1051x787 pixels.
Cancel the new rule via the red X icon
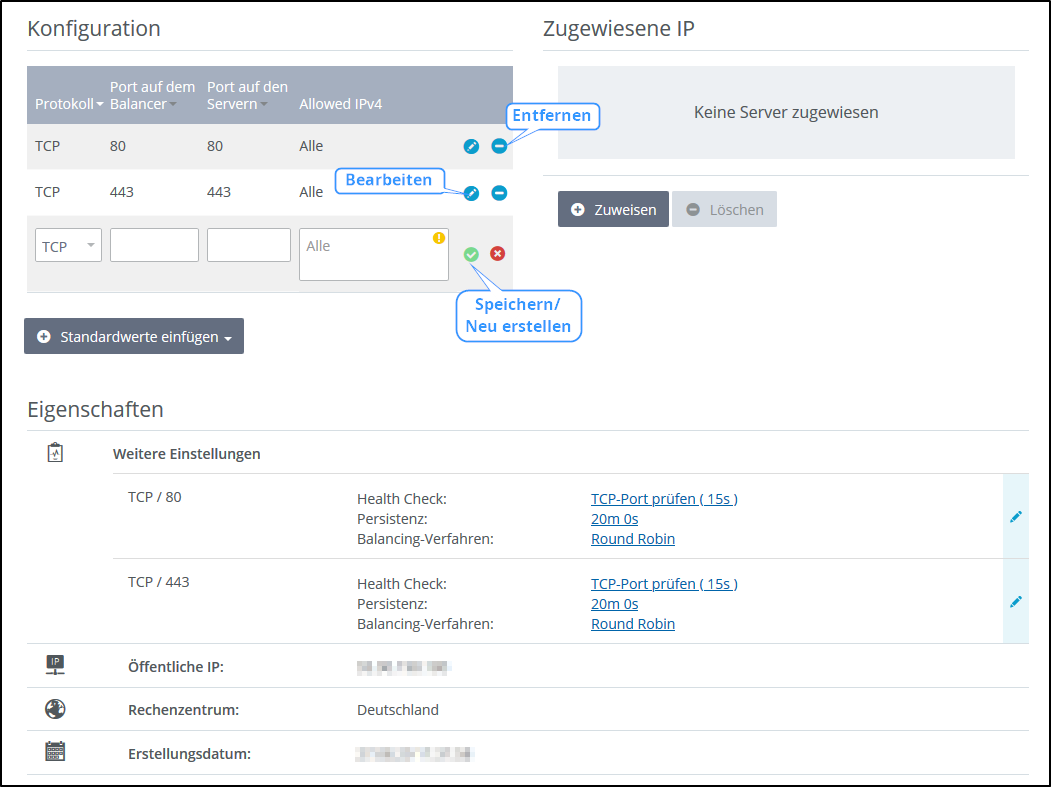497,254
